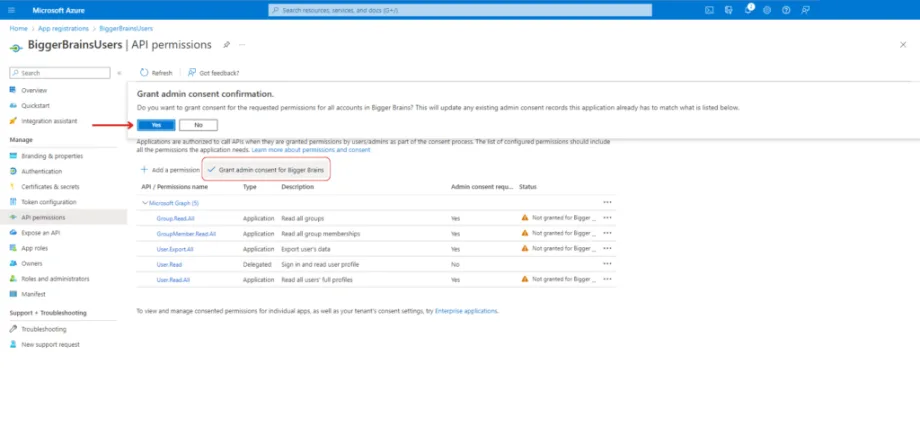Image resolution: width=920 pixels, height=444 pixels.
Task: Click Add a permission
Action: pyautogui.click(x=170, y=170)
